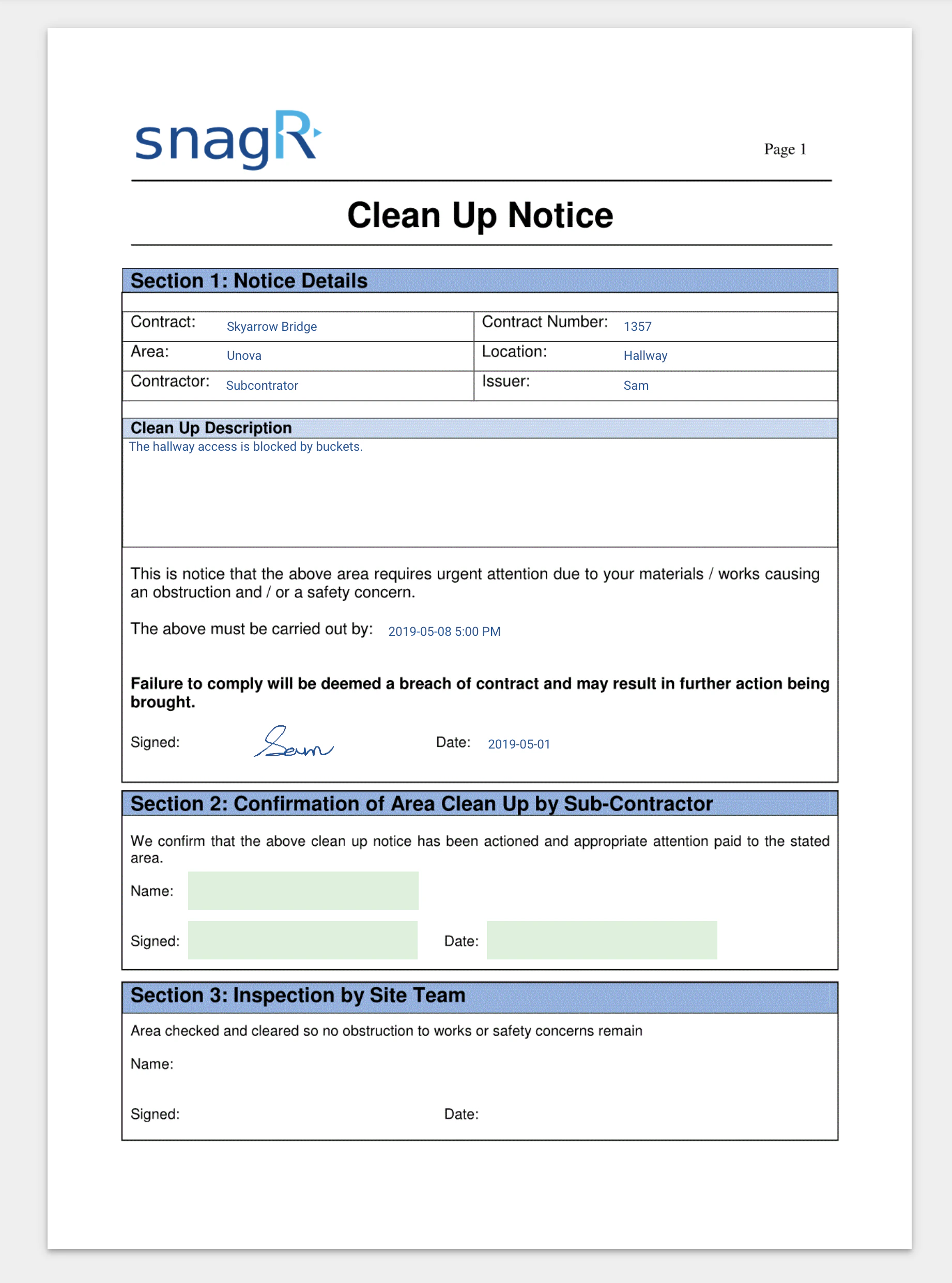Select the Section 1: Notice Details header
952x1283 pixels.
(x=249, y=281)
